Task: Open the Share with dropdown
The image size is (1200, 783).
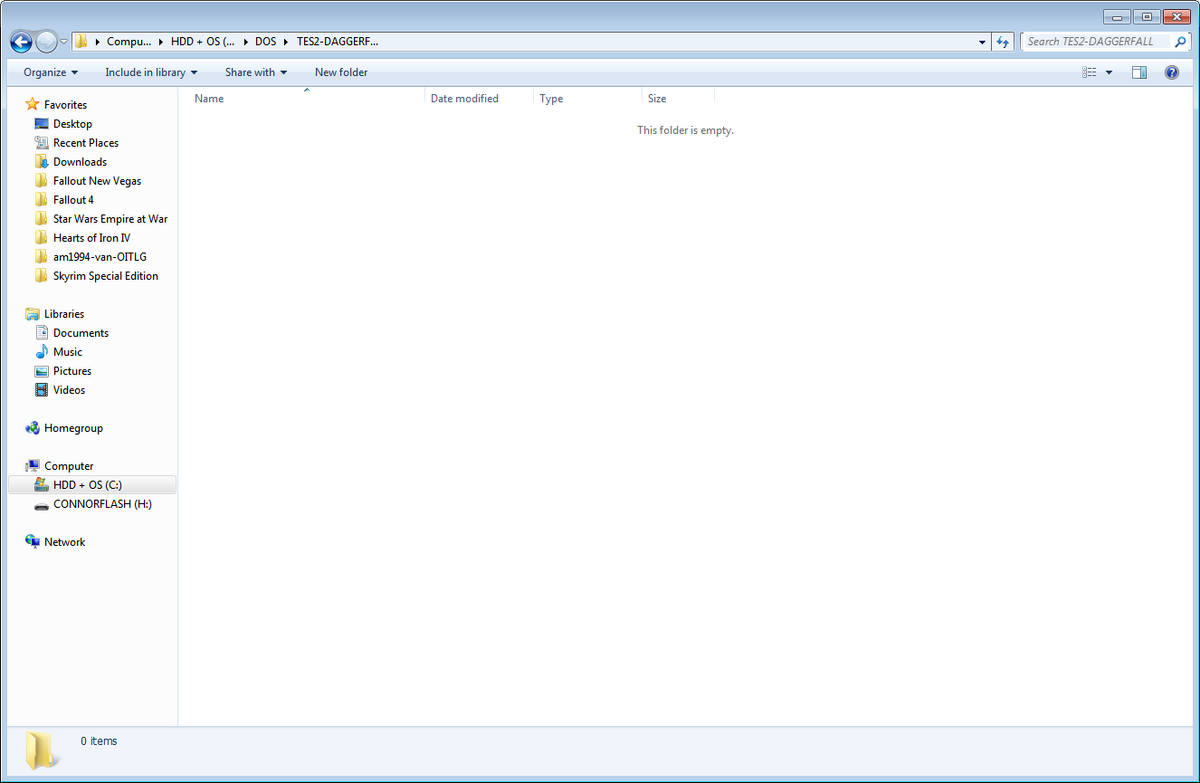Action: point(255,72)
